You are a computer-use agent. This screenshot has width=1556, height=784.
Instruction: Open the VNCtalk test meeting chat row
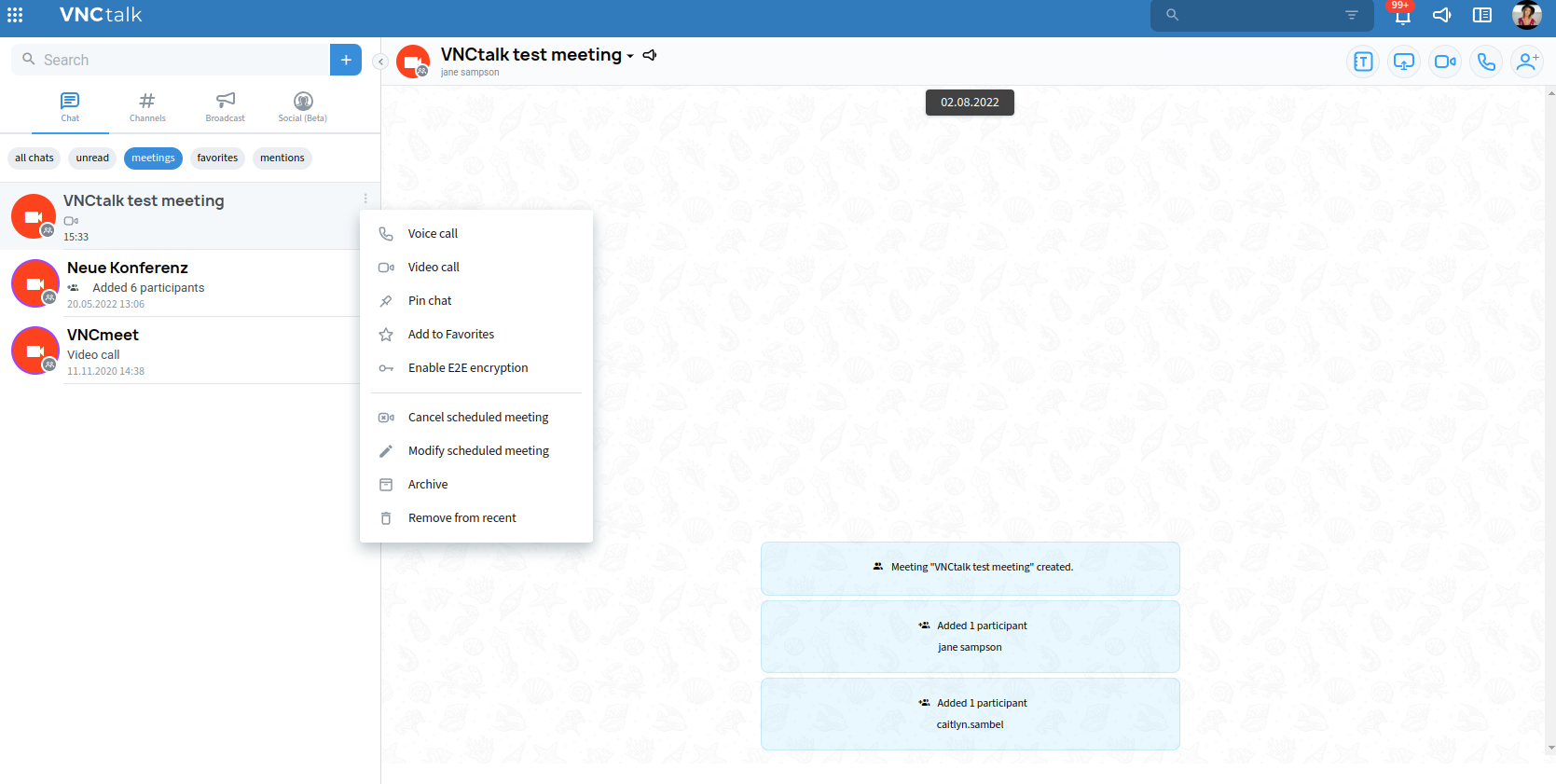pos(190,216)
